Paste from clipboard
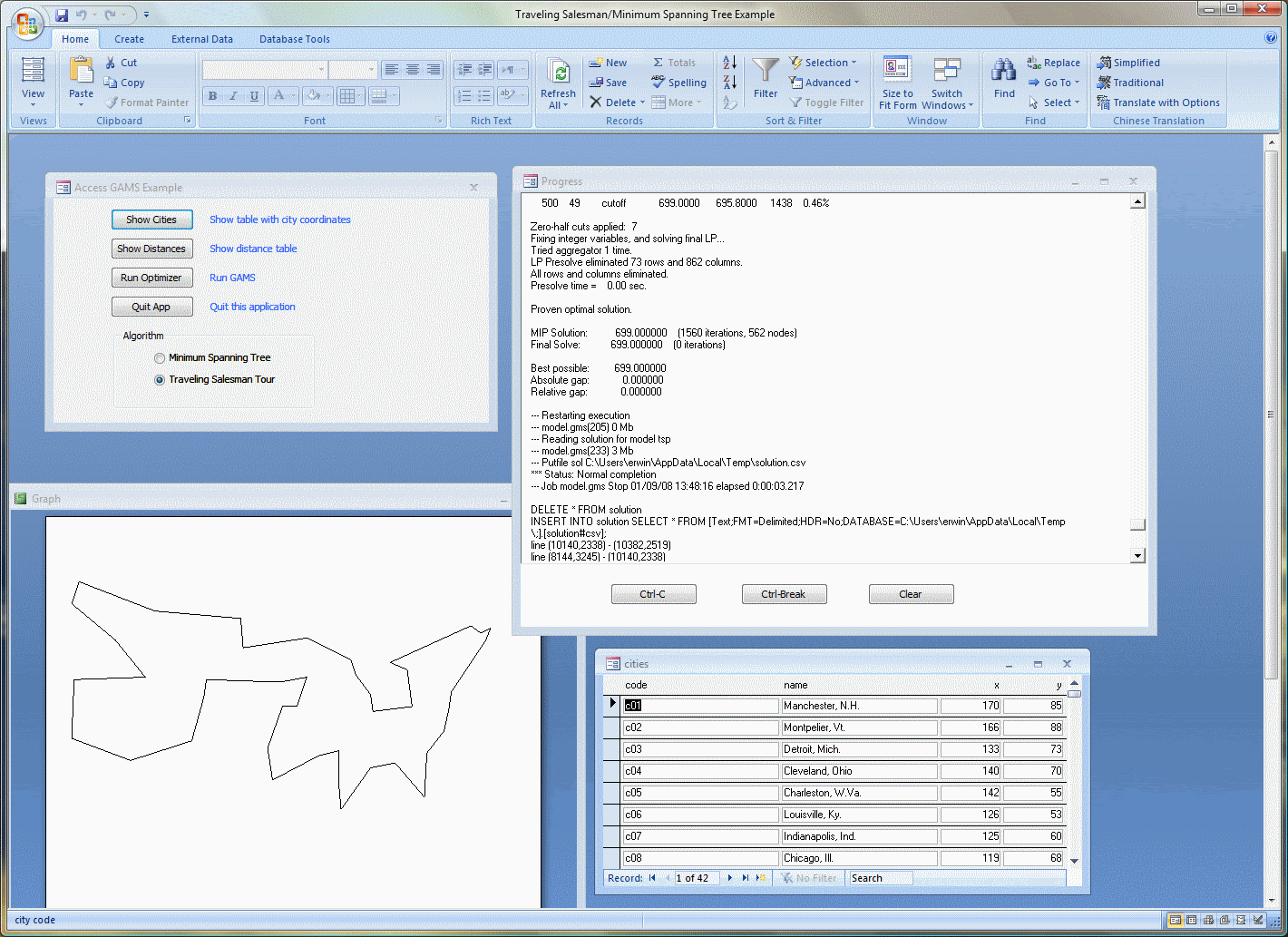 (81, 82)
